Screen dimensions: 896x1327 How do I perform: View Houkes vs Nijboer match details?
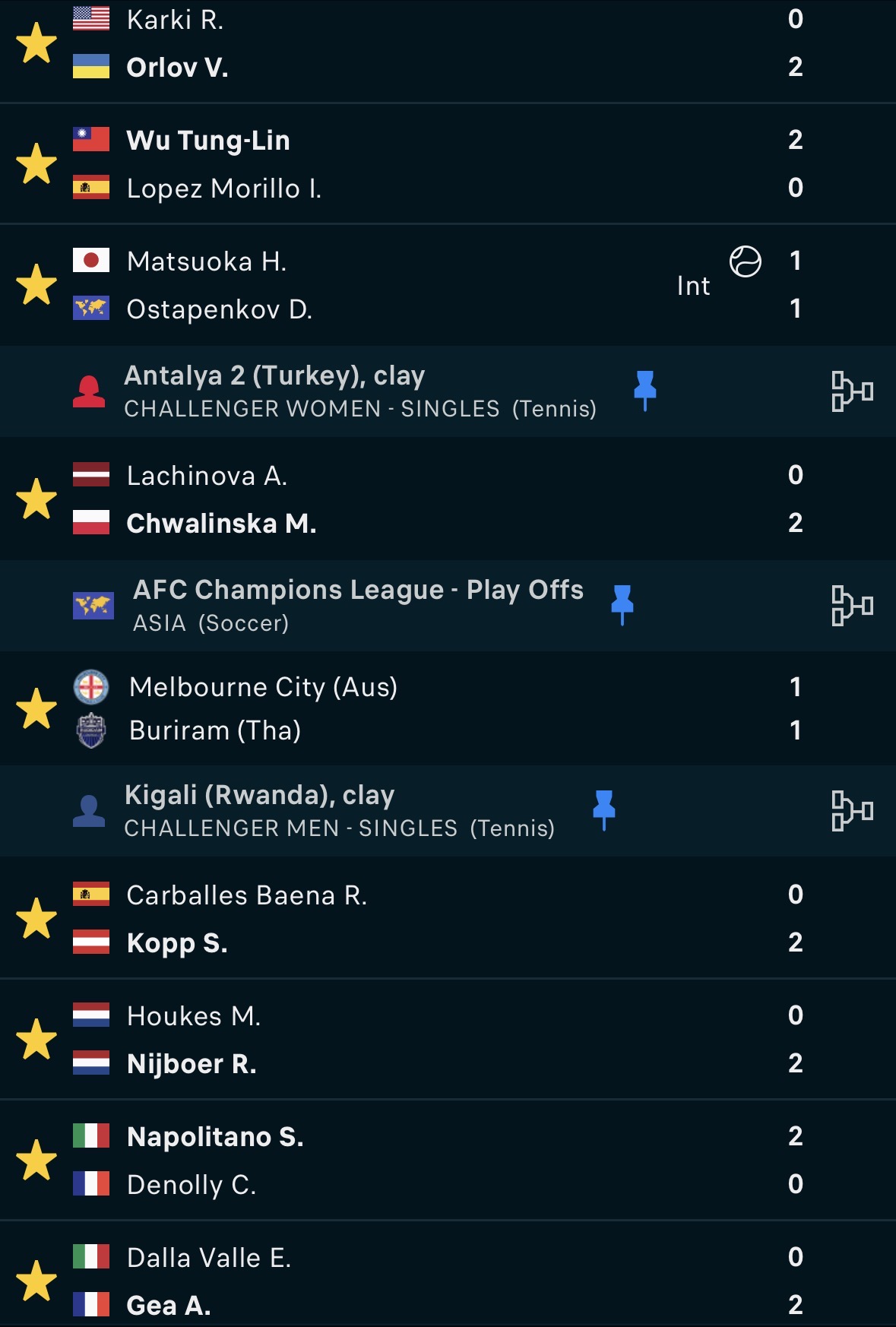380,1040
